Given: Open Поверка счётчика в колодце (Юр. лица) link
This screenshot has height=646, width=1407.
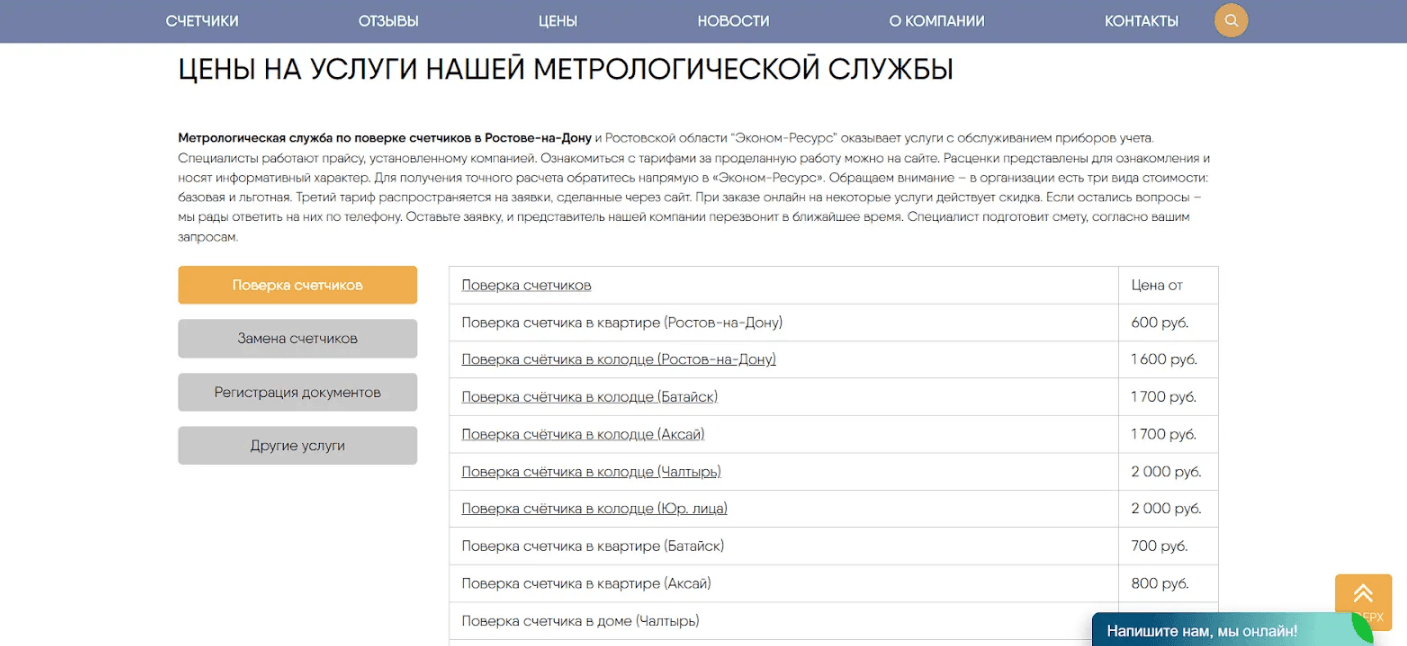Looking at the screenshot, I should click(x=594, y=509).
